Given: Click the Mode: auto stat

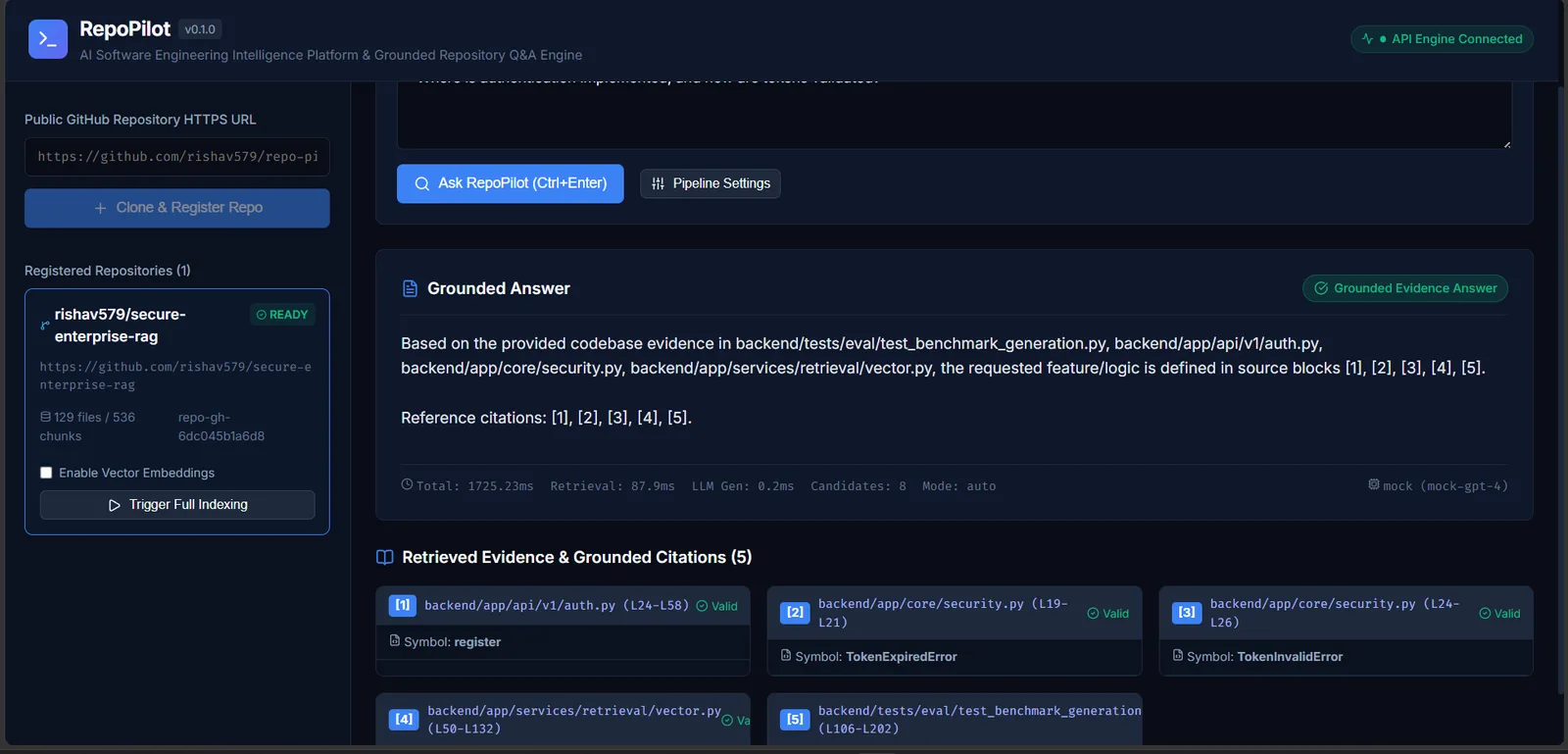Looking at the screenshot, I should 959,486.
